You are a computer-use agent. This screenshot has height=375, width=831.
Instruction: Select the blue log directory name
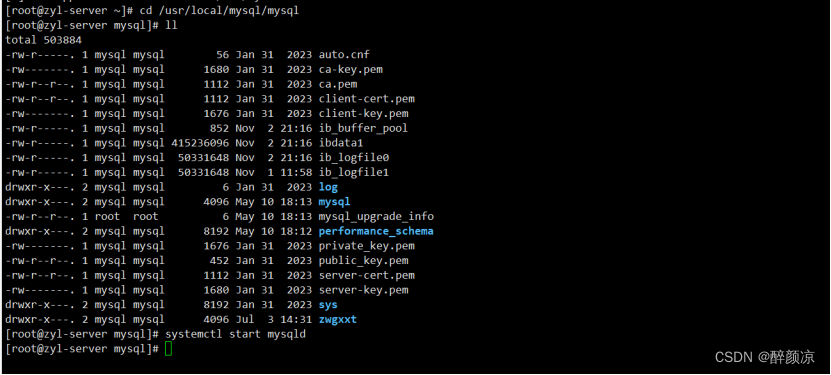328,187
